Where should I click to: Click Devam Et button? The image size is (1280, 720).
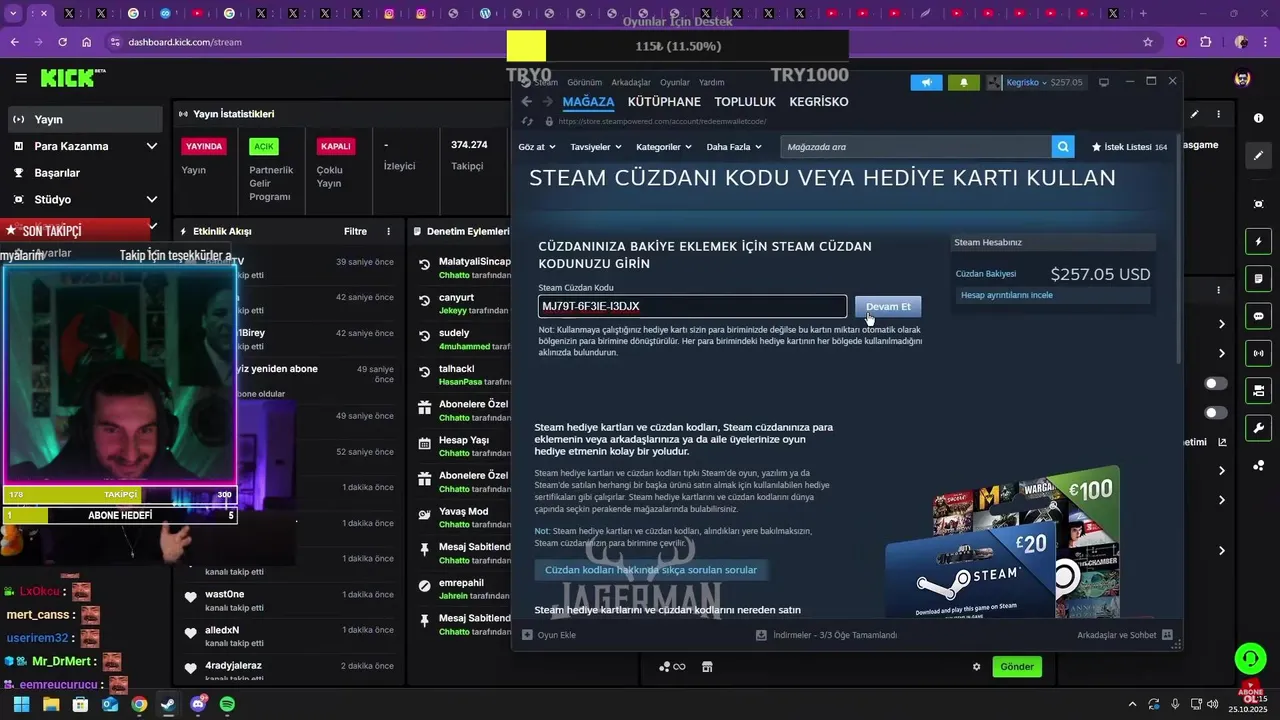coord(888,306)
